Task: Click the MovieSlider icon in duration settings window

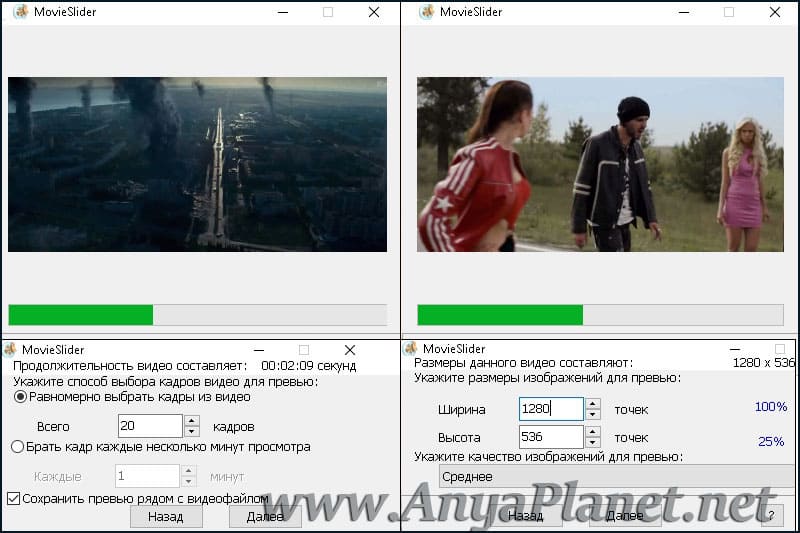Action: (x=10, y=349)
